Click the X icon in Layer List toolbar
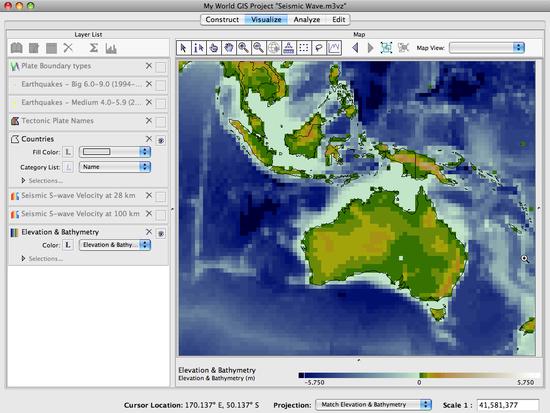 click(x=68, y=48)
